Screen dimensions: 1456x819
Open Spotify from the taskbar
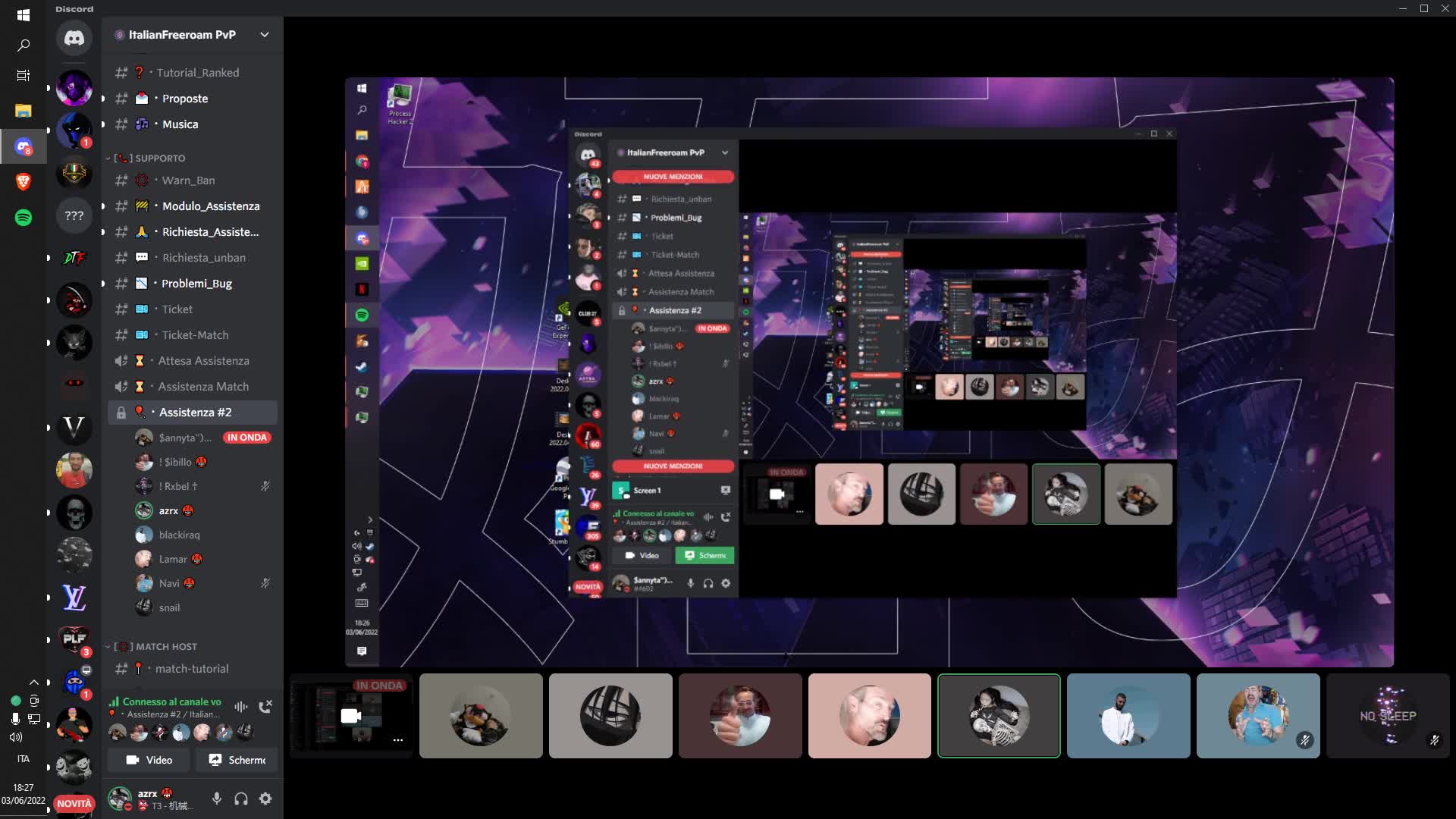[24, 218]
